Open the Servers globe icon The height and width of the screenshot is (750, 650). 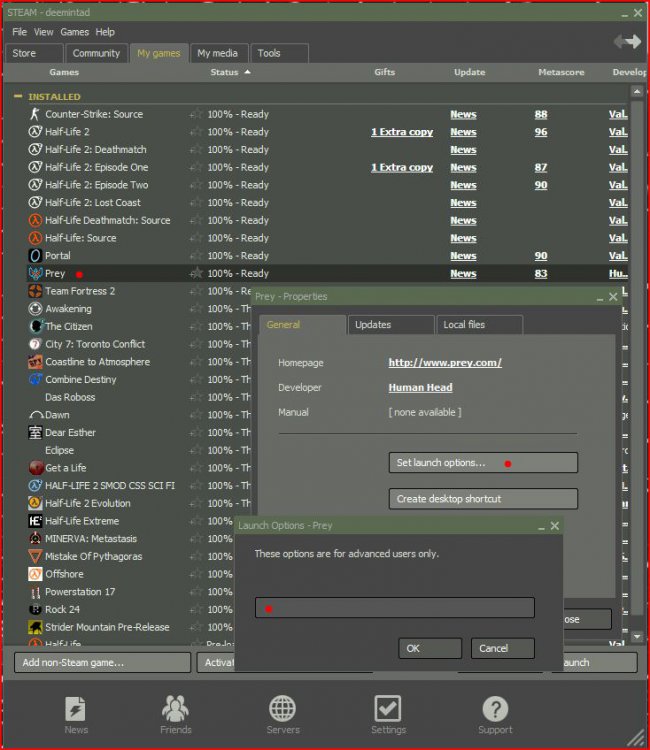coord(283,709)
